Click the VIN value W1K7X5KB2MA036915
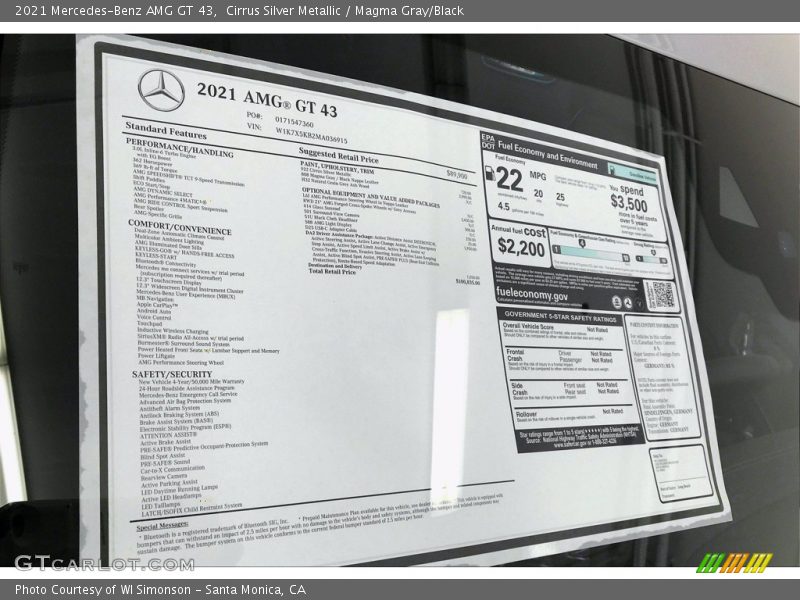This screenshot has width=800, height=600. click(312, 135)
